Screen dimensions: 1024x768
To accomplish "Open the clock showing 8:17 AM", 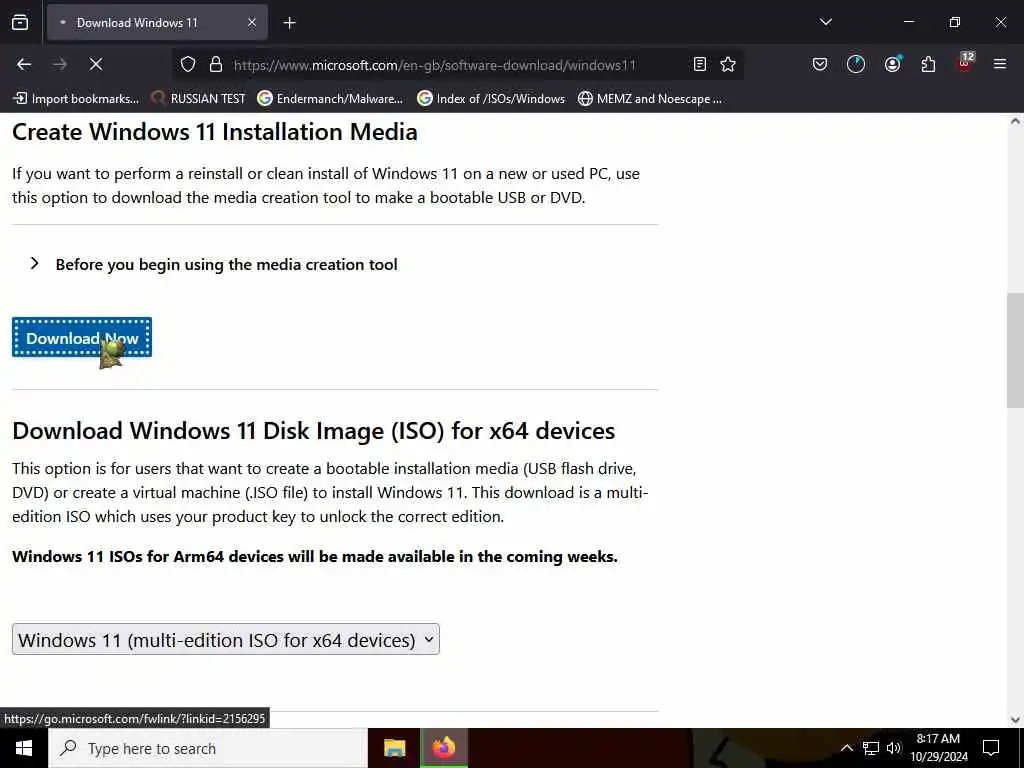I will pos(938,748).
